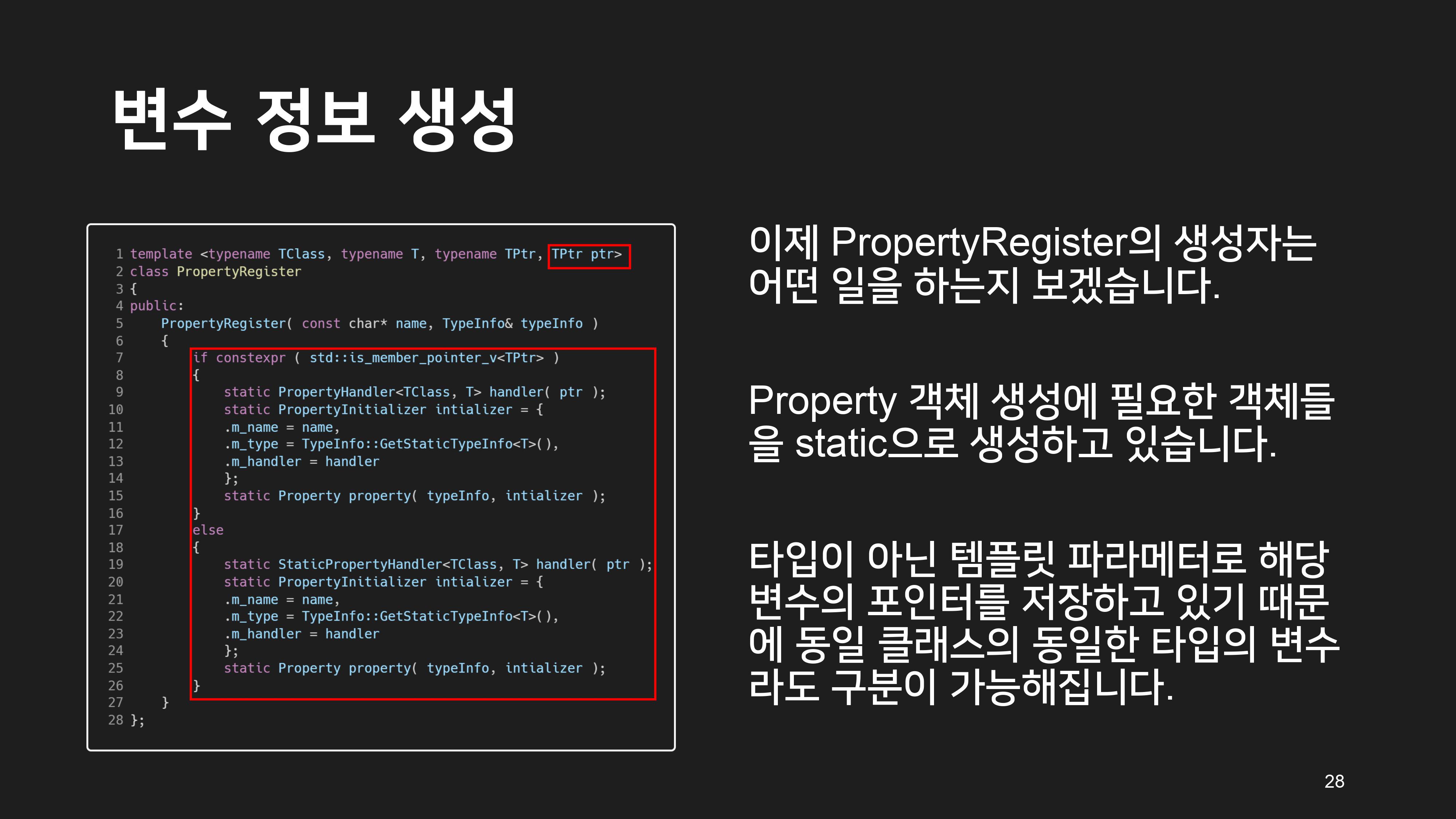
Task: Click the 'public:' keyword on line 4
Action: pyautogui.click(x=157, y=306)
